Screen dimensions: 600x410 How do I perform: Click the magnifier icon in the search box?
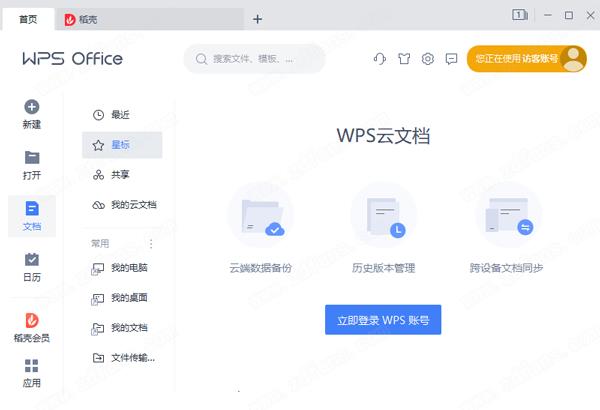201,59
